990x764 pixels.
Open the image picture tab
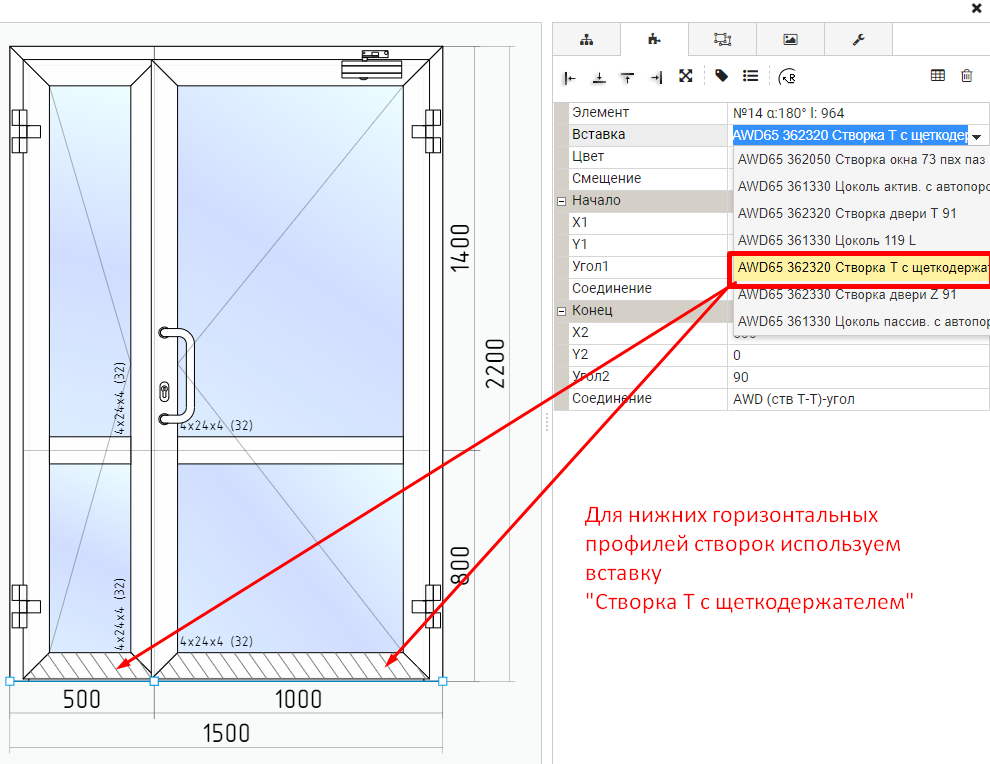790,40
